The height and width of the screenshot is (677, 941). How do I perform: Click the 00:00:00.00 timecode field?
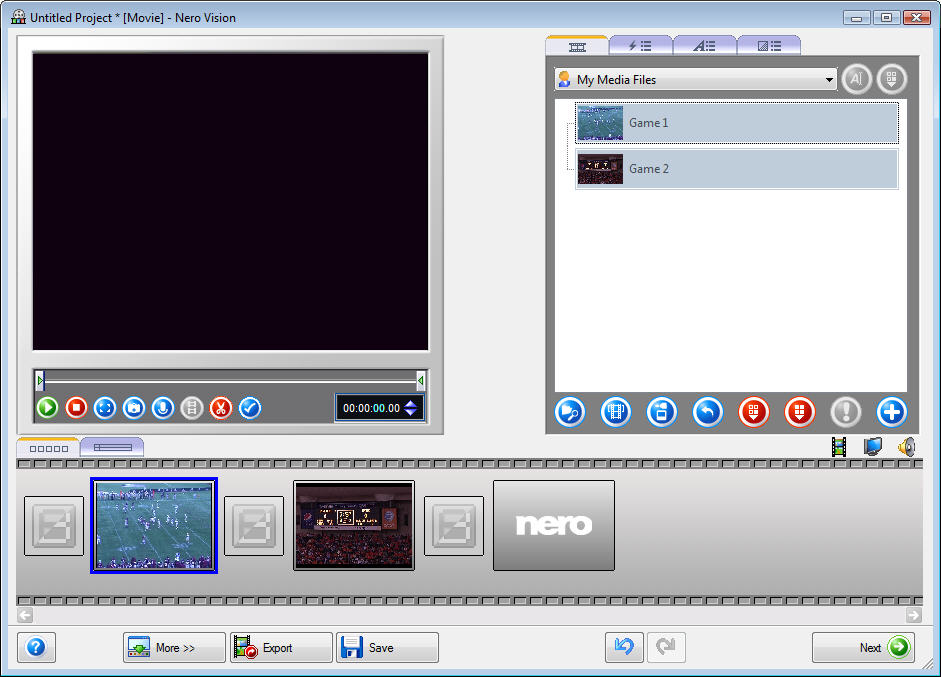(371, 408)
